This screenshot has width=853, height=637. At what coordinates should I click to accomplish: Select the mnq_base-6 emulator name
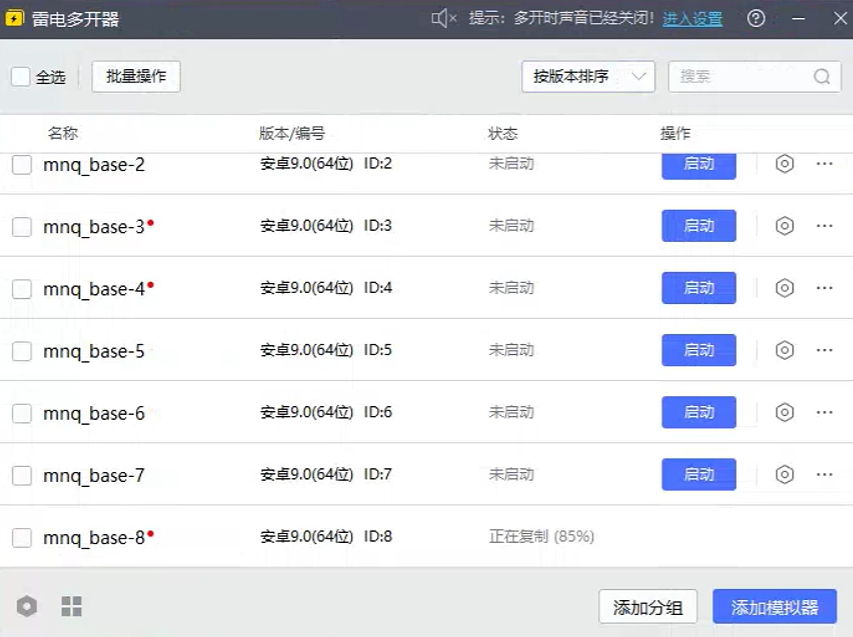[x=94, y=413]
